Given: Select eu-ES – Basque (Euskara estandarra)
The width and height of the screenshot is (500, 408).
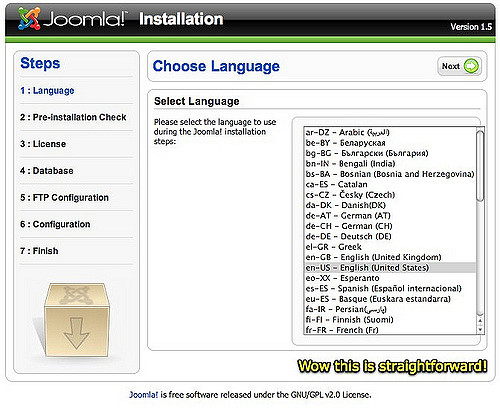Looking at the screenshot, I should [390, 299].
